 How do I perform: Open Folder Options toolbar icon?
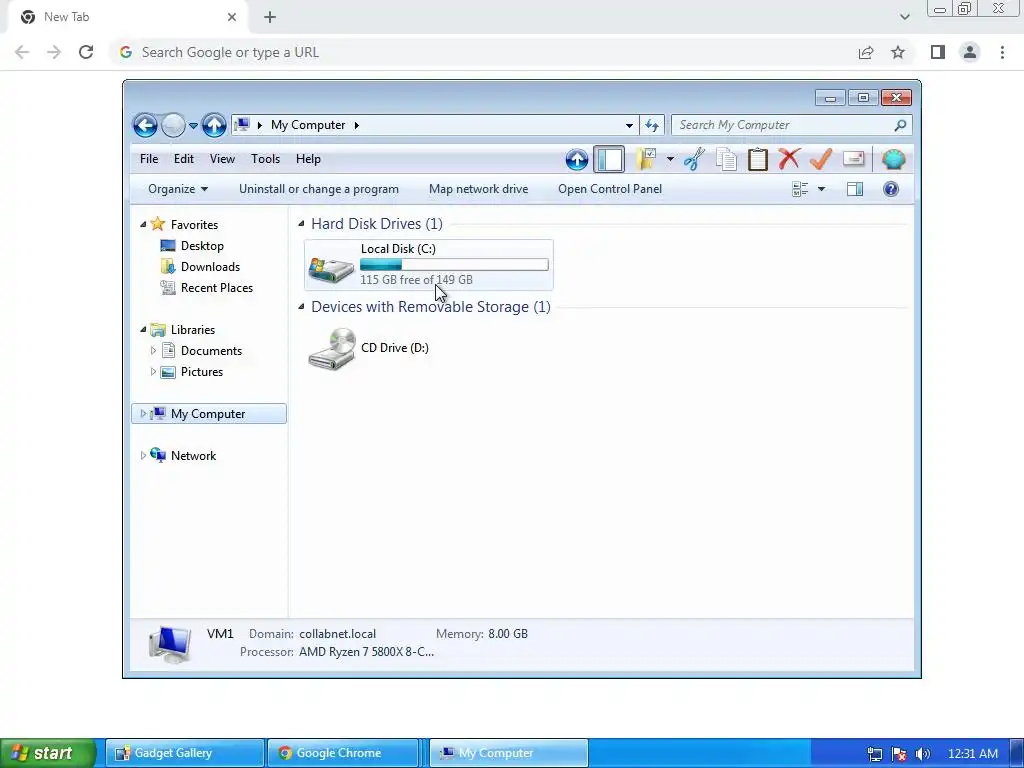tap(646, 159)
